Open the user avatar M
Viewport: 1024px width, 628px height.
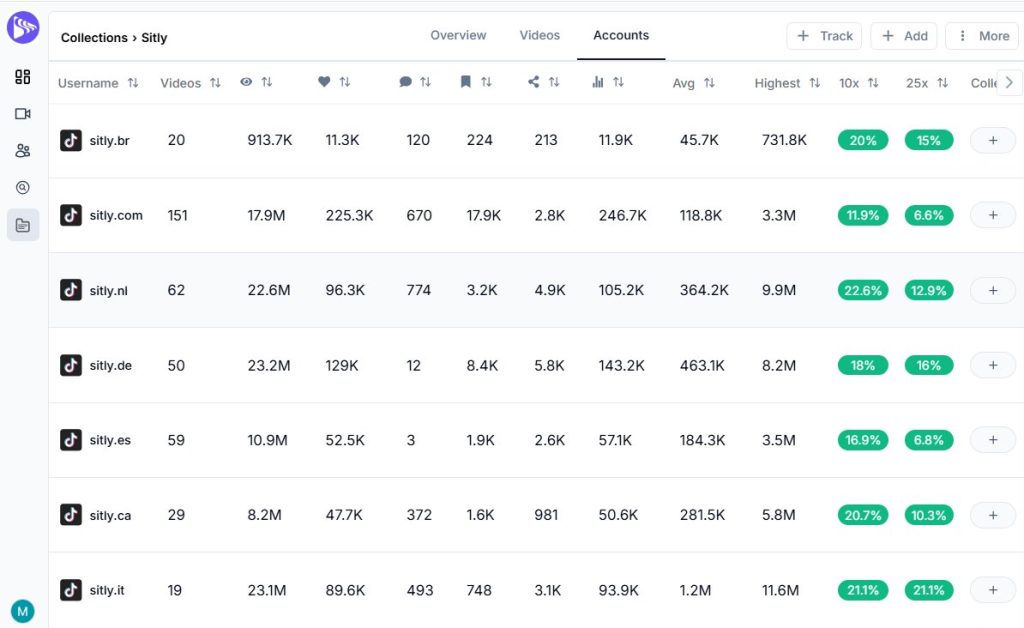pyautogui.click(x=22, y=610)
